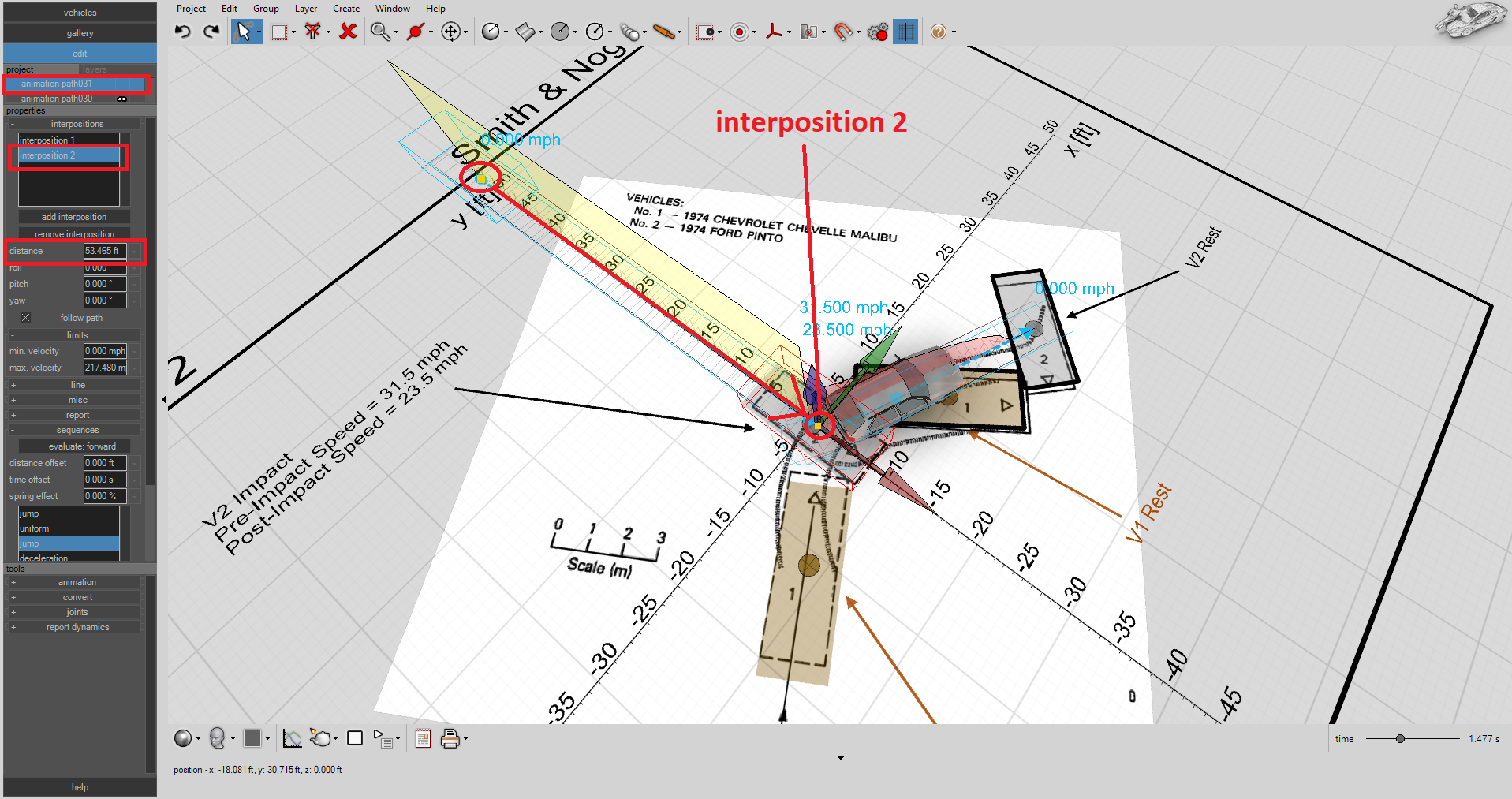Screen dimensions: 1512x799
Task: Click add interposition button
Action: (x=74, y=217)
